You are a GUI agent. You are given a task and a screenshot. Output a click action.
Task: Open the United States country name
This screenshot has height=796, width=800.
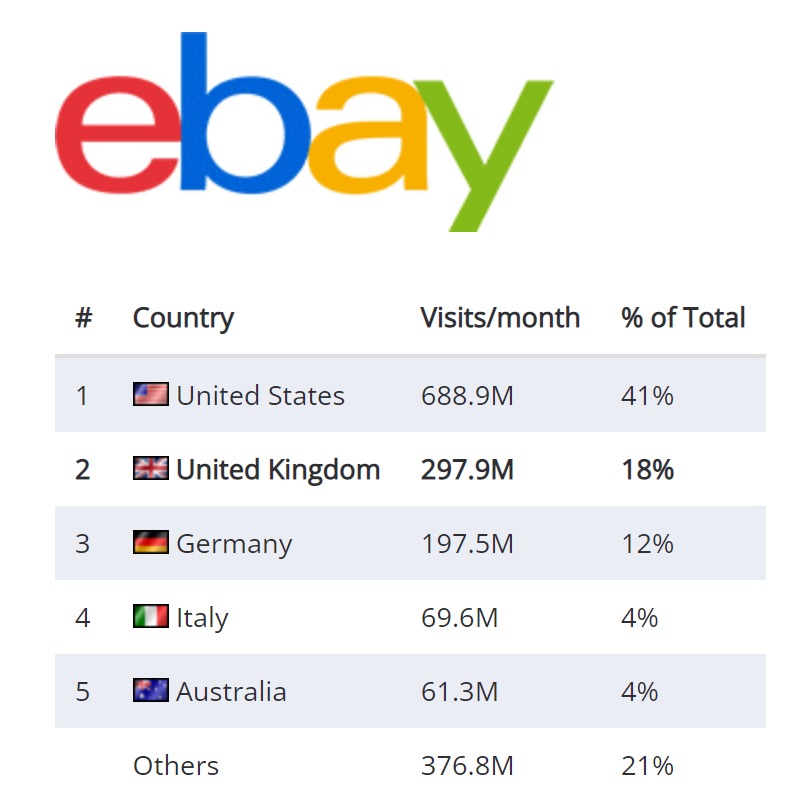pos(261,395)
